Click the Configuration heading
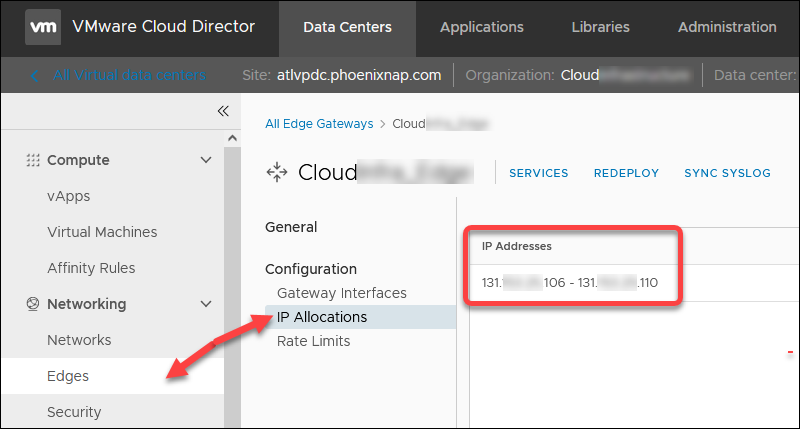The height and width of the screenshot is (429, 800). tap(311, 269)
